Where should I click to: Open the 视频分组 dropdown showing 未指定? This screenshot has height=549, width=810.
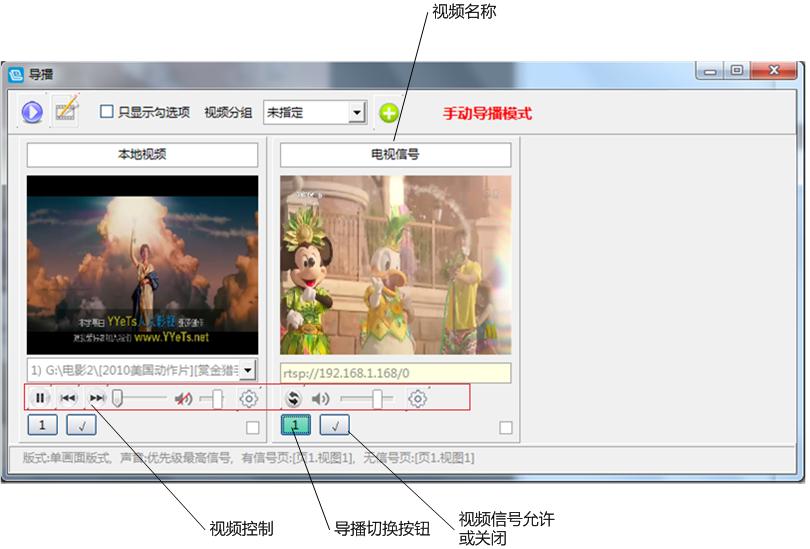[x=315, y=112]
